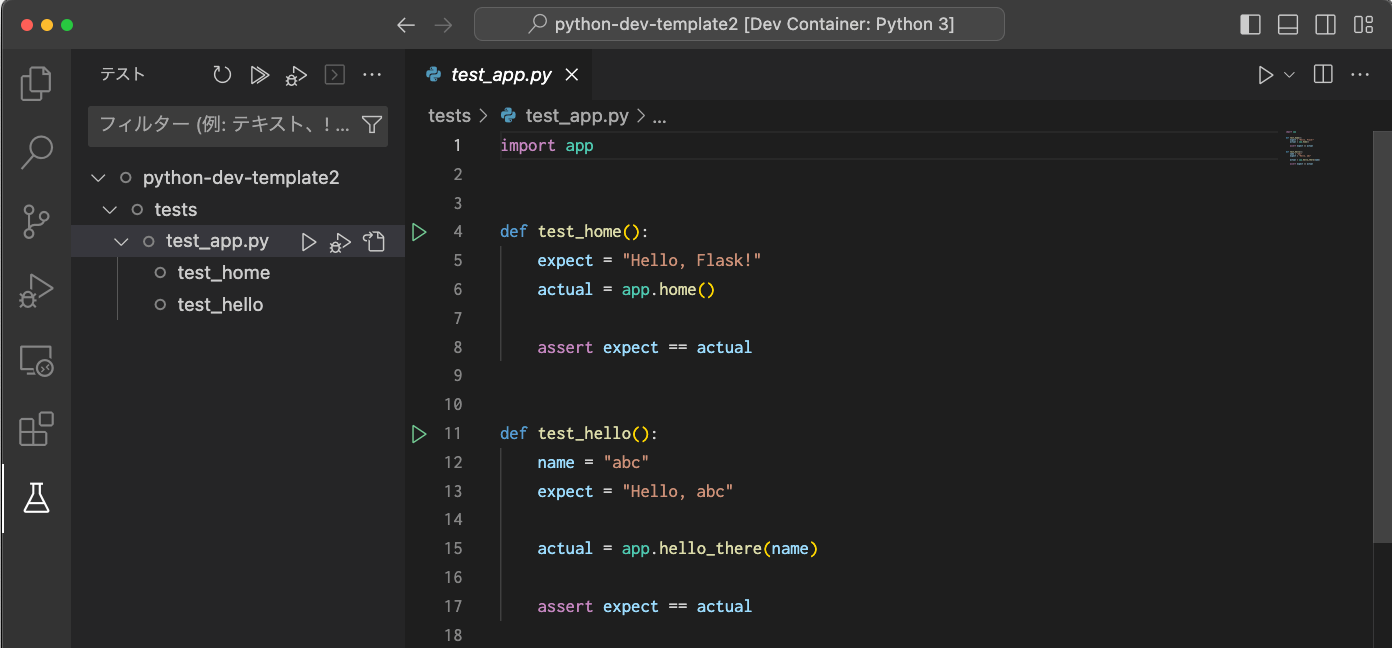The image size is (1392, 648).
Task: Click the "Hello, Flask!" string
Action: click(x=692, y=261)
